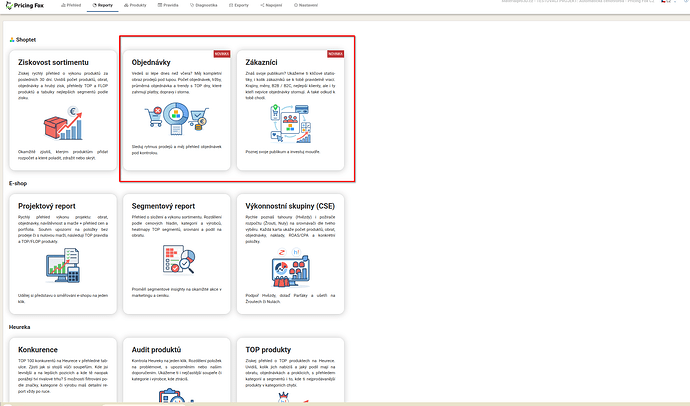Screen dimensions: 690x406
Task: Click the NOVINKA badge on Objednávky
Action: pyautogui.click(x=221, y=53)
